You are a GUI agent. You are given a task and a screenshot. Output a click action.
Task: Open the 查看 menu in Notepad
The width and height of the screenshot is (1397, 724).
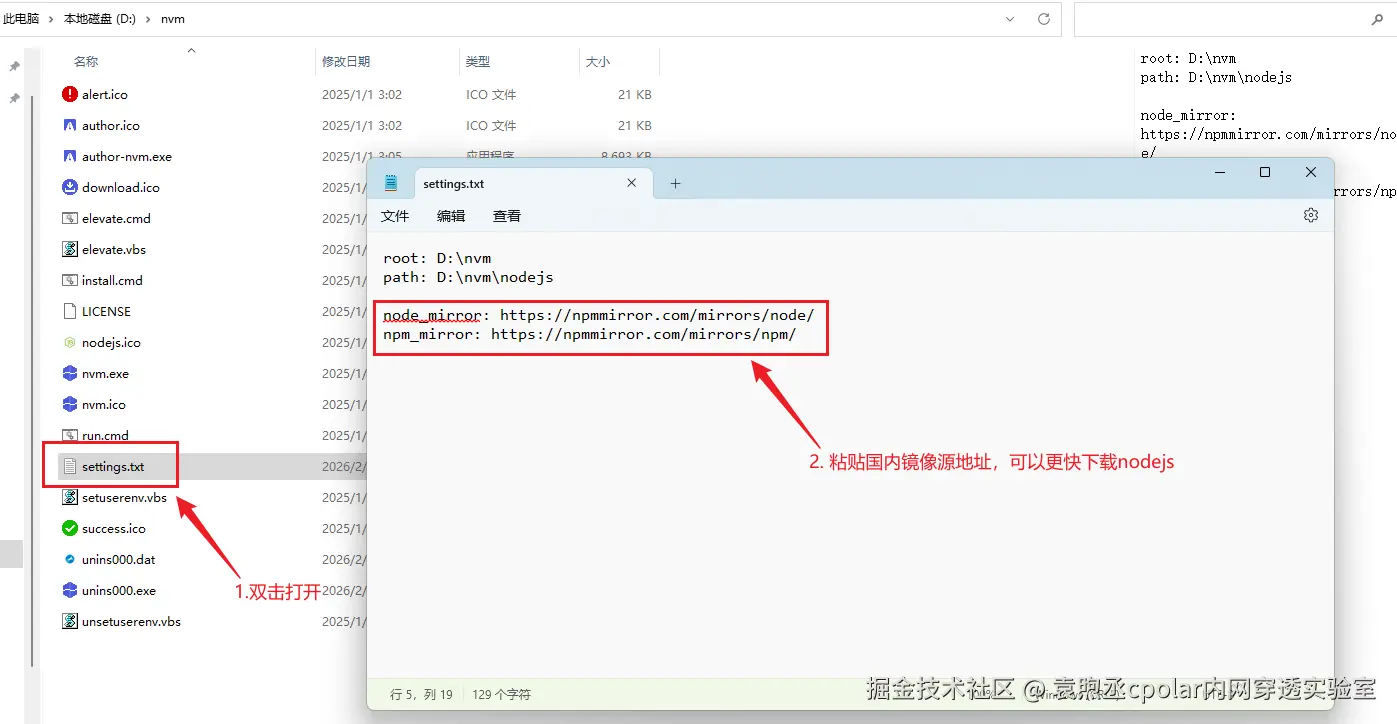[x=507, y=216]
